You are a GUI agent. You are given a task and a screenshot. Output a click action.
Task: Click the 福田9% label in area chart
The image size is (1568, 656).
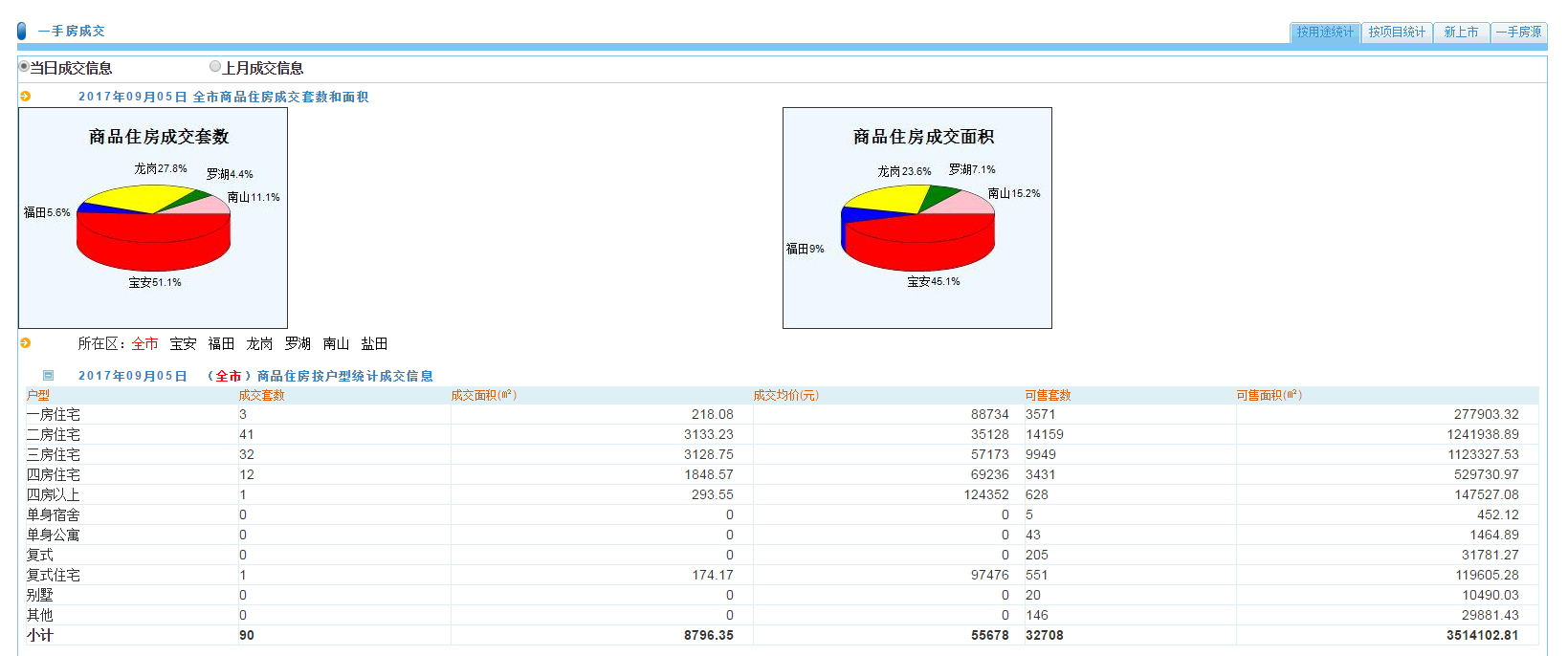805,249
